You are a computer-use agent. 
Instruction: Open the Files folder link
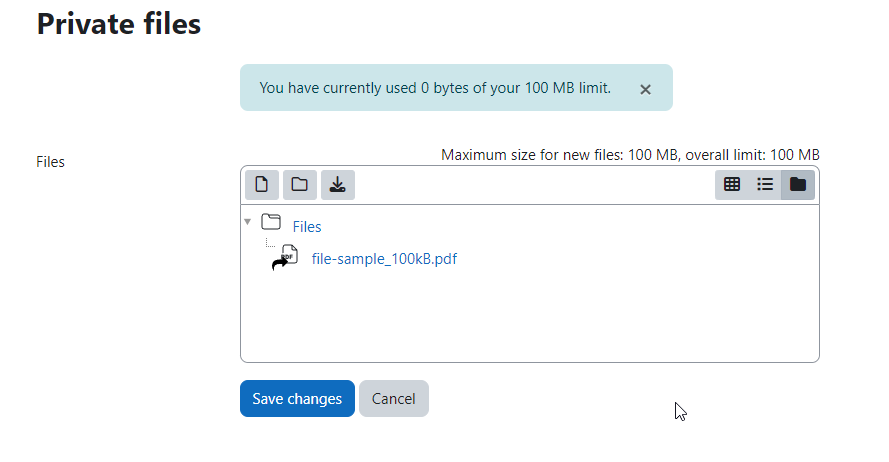point(307,227)
